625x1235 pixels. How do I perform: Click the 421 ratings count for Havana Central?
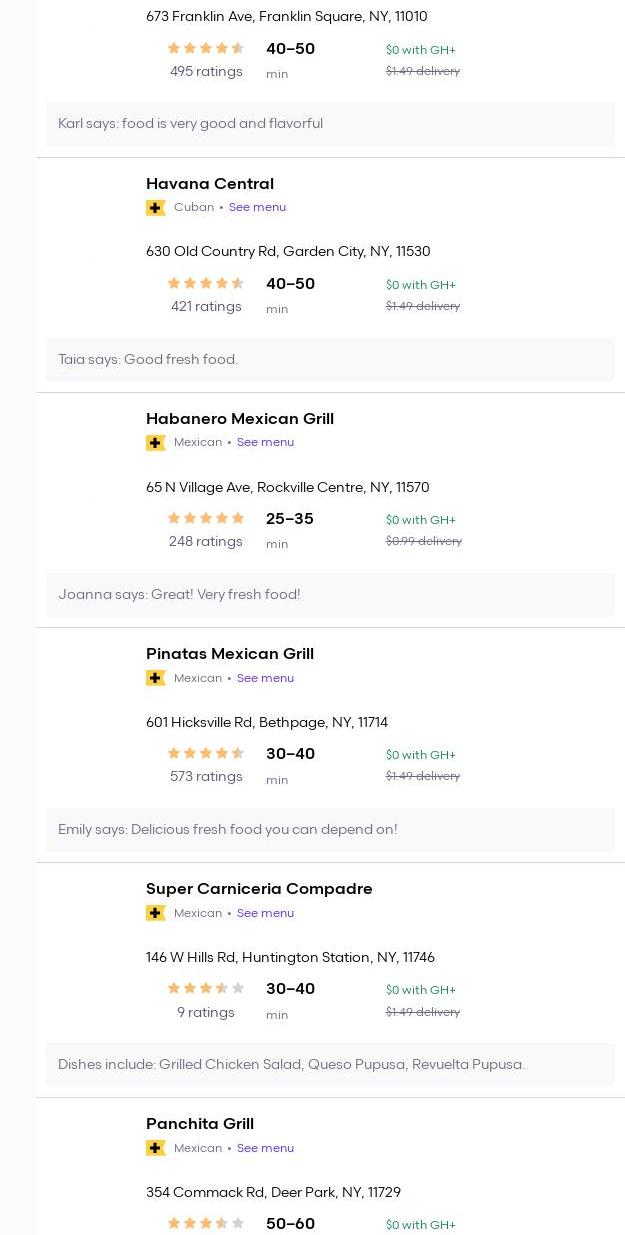pos(206,307)
